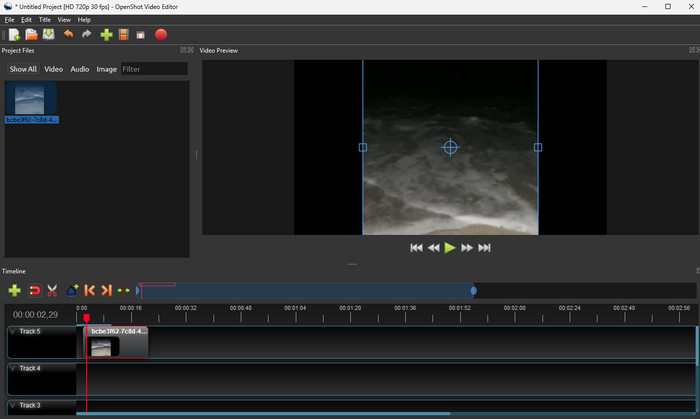Viewport: 700px width, 419px height.
Task: Open the Choose Profile film icon
Action: (124, 35)
